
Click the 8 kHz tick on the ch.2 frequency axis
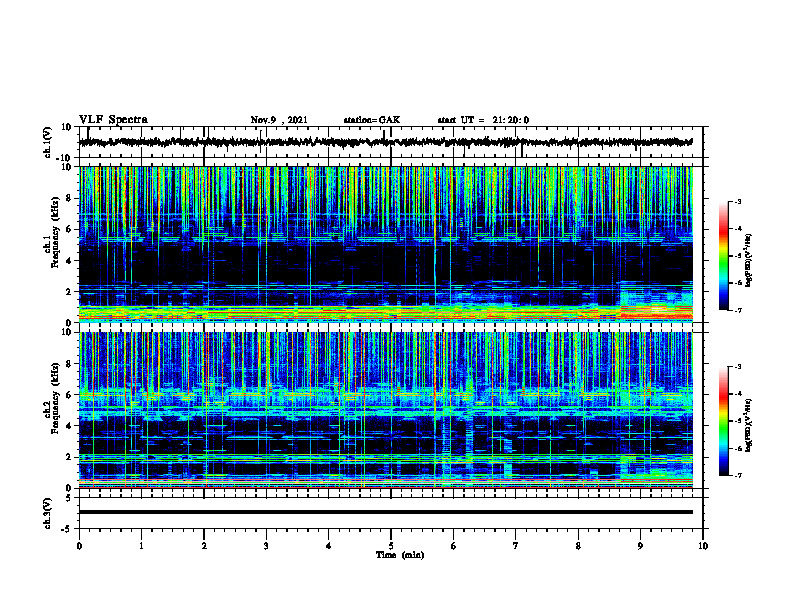[69, 364]
